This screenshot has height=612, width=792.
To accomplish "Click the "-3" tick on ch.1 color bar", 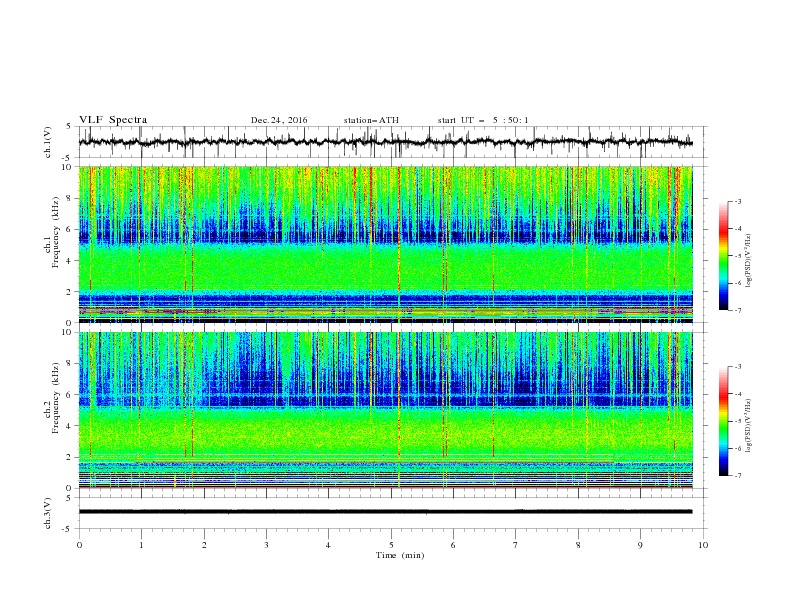I will pos(737,201).
